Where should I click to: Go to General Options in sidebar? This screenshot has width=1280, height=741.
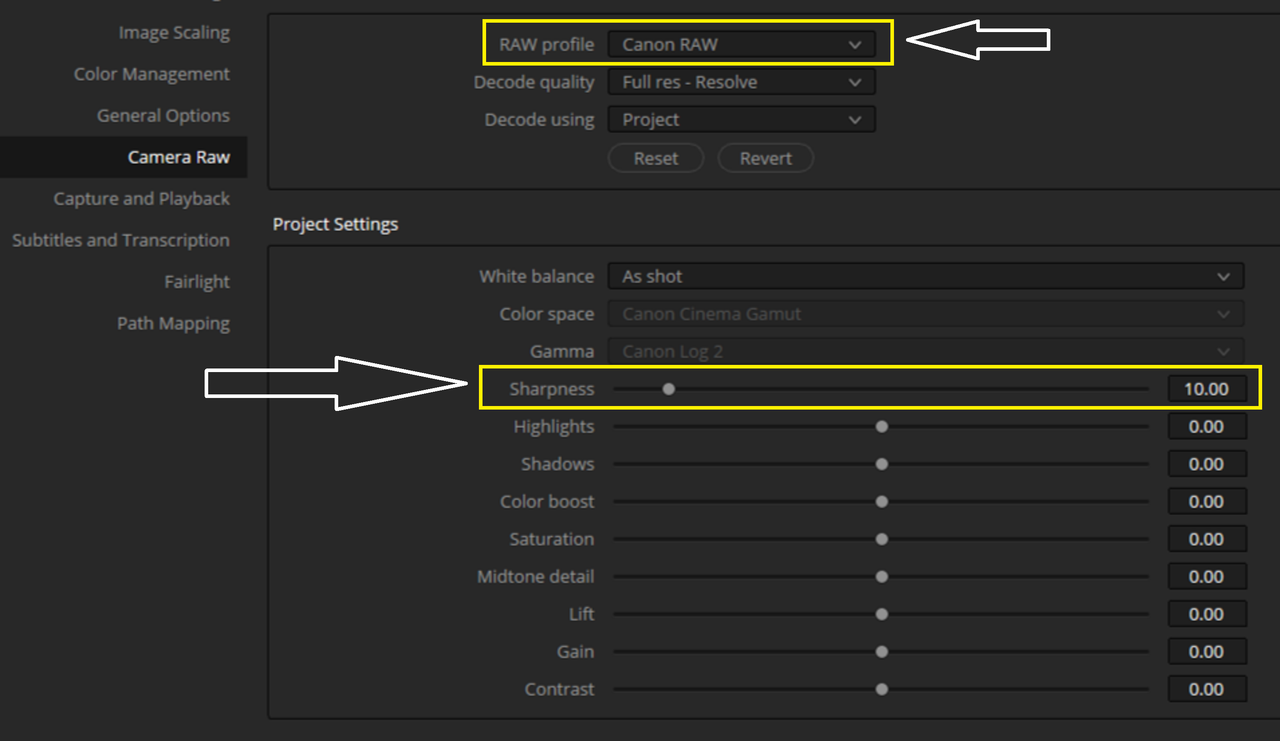tap(163, 116)
